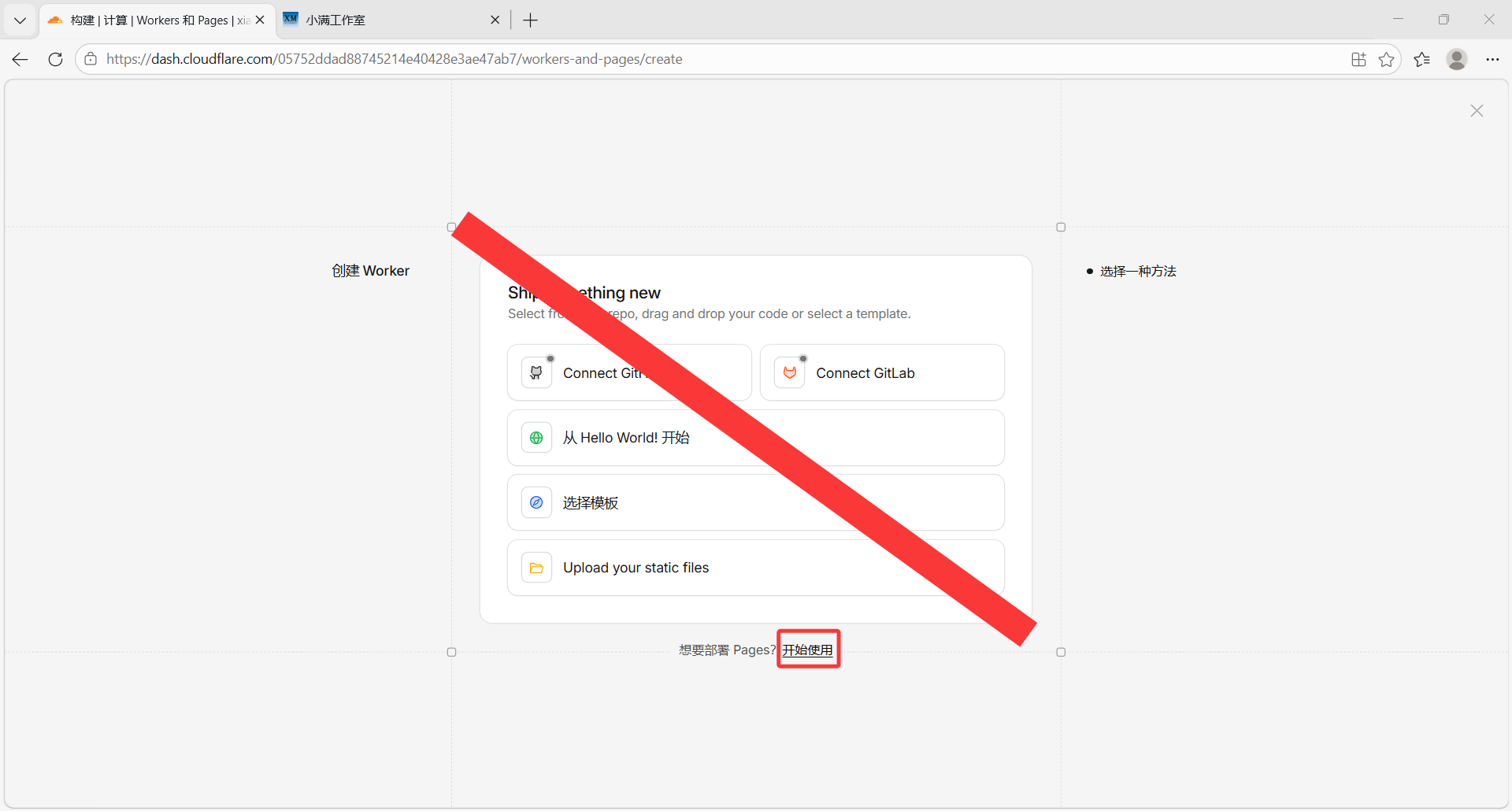Screen dimensions: 1512x811
Task: Click the green globe Hello World icon
Action: (536, 438)
